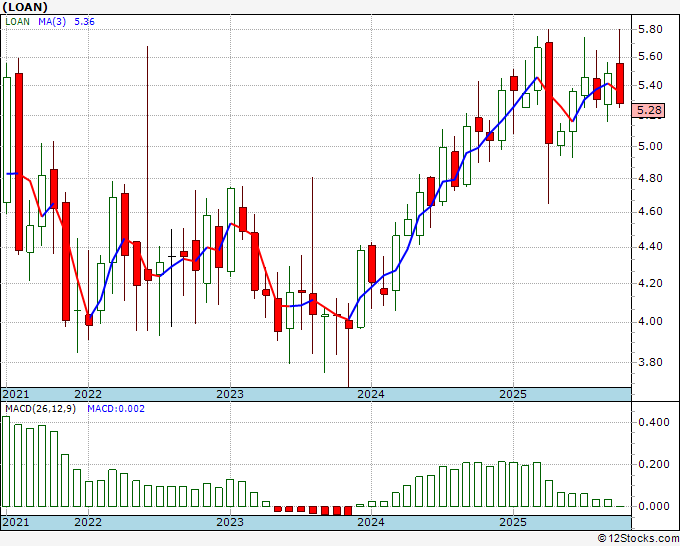680x546 pixels.
Task: Click the 4.40 price axis label
Action: 650,246
